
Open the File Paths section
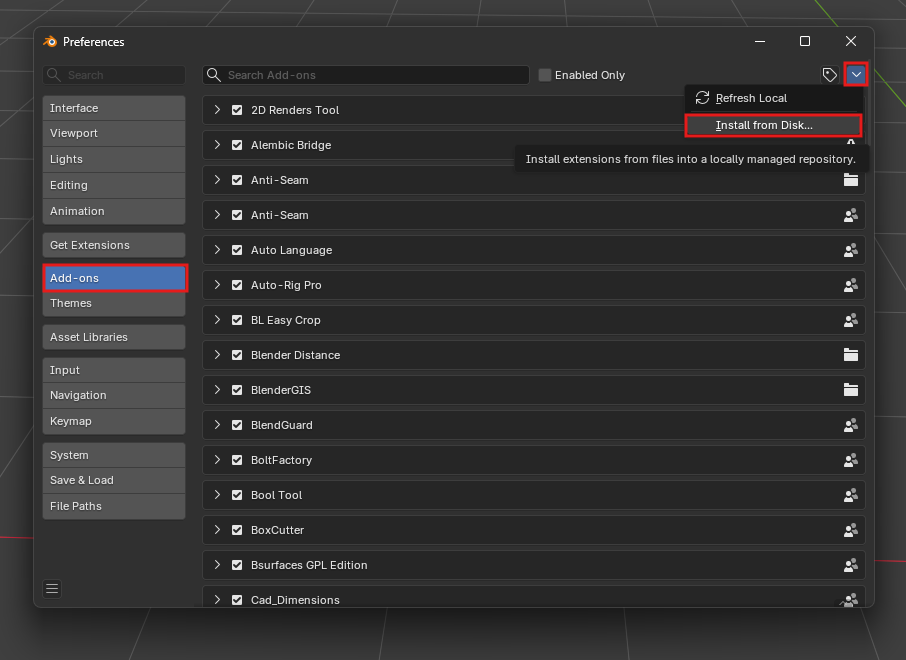tap(114, 506)
